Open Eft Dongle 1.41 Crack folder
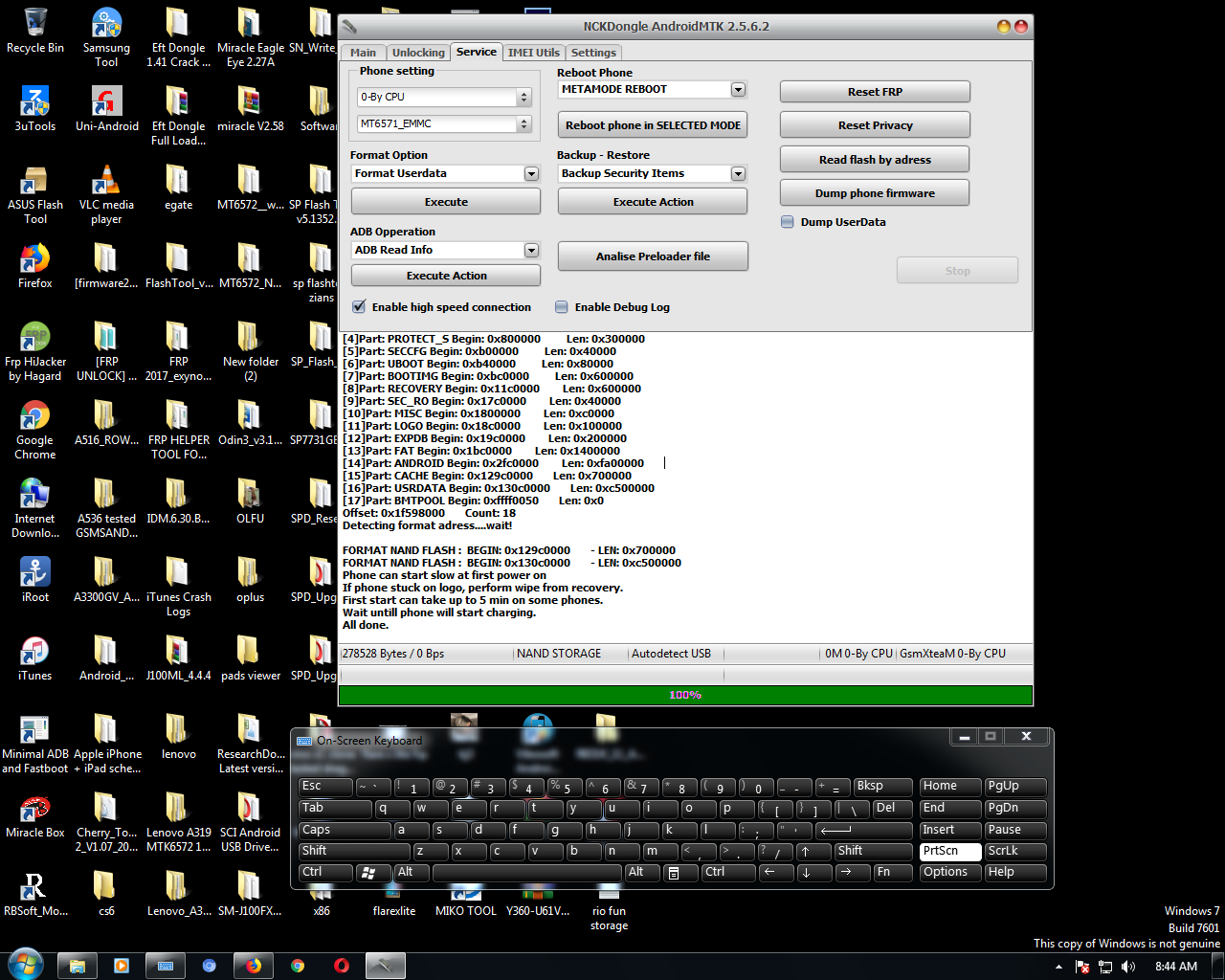This screenshot has width=1225, height=980. pos(178,38)
